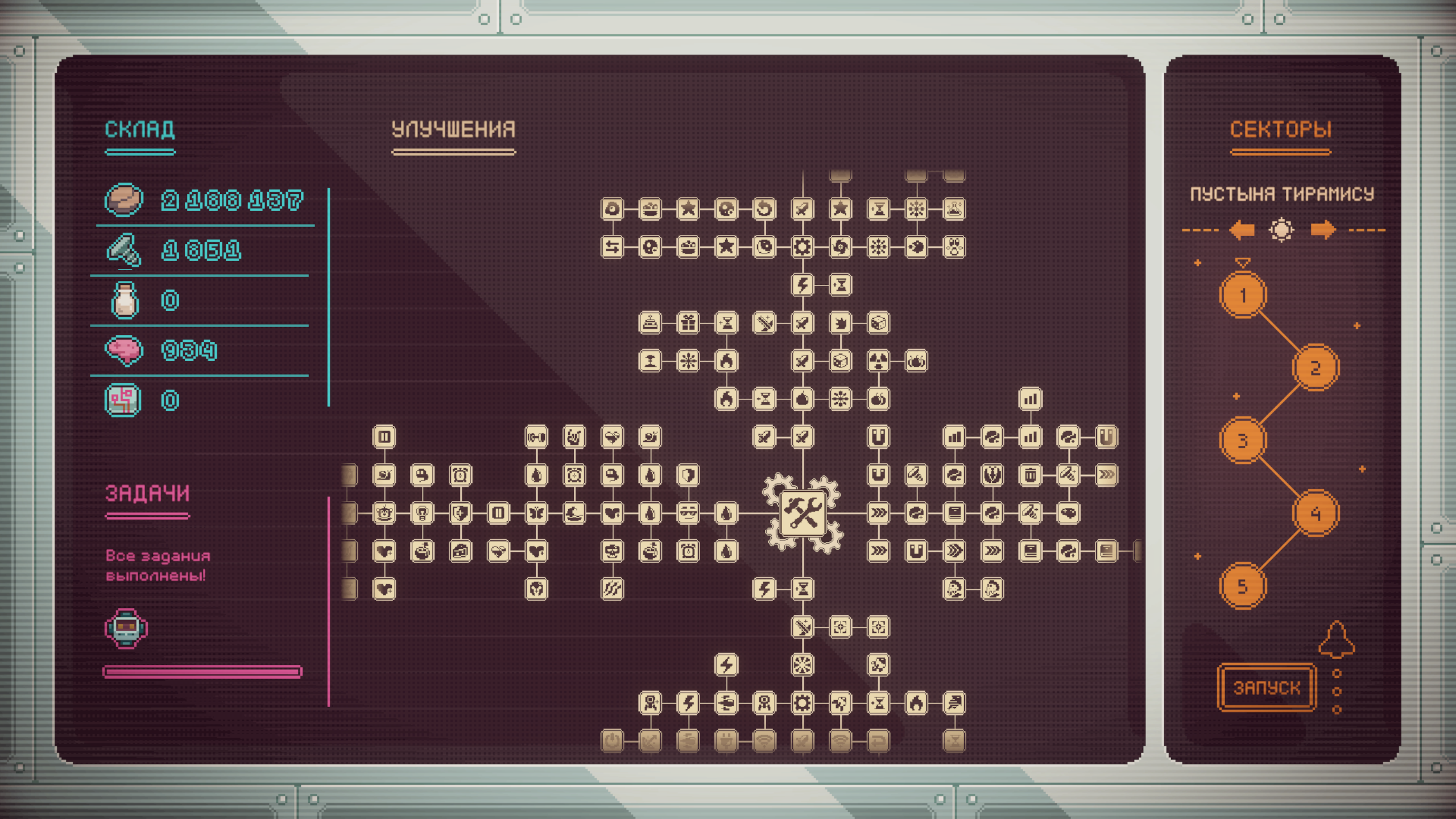The image size is (1456, 819).
Task: Open the trash can upgrade node
Action: click(1030, 475)
